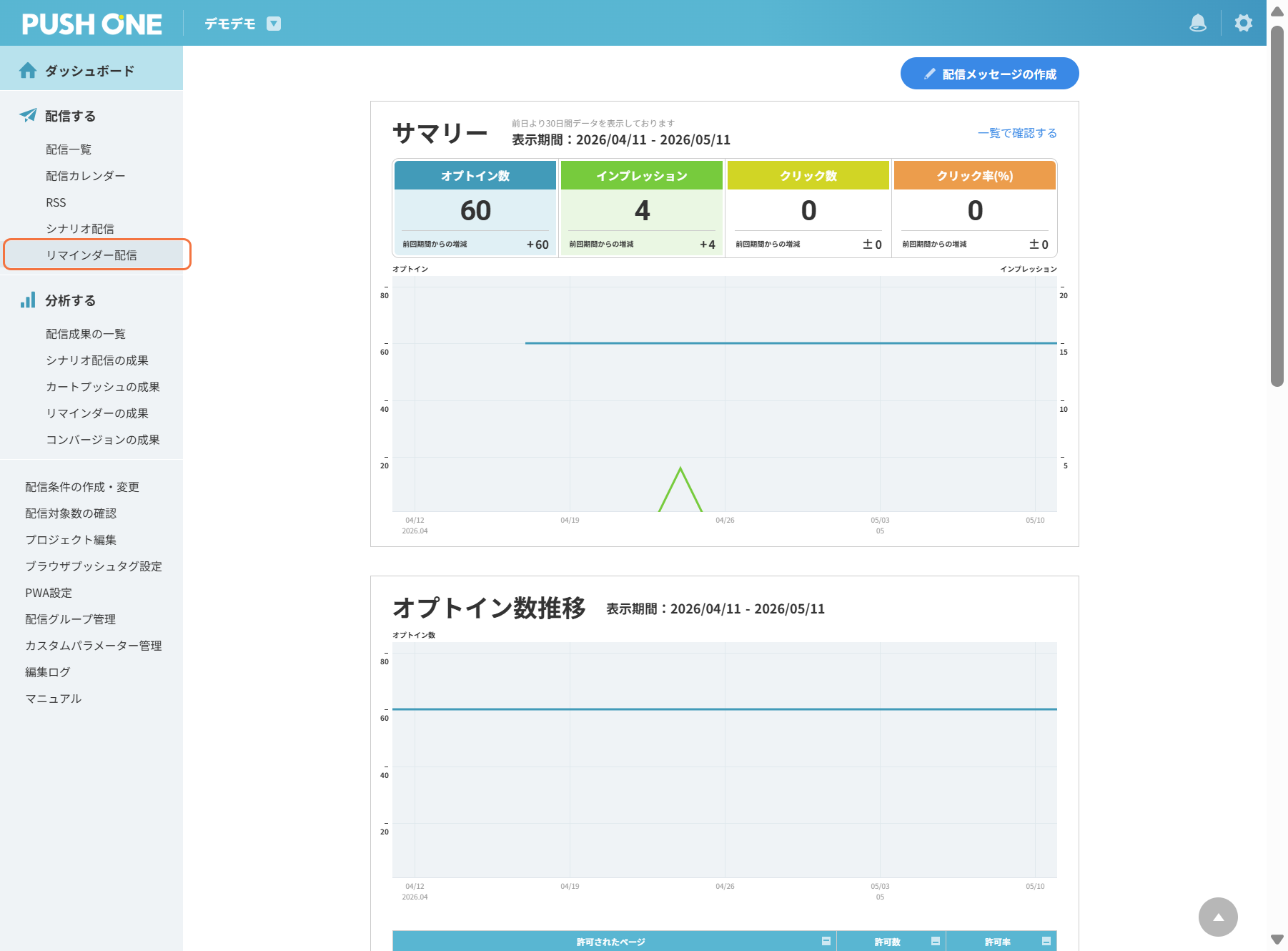Open マニュアル in the sidebar
Screen dimensions: 1288x951
coord(54,699)
